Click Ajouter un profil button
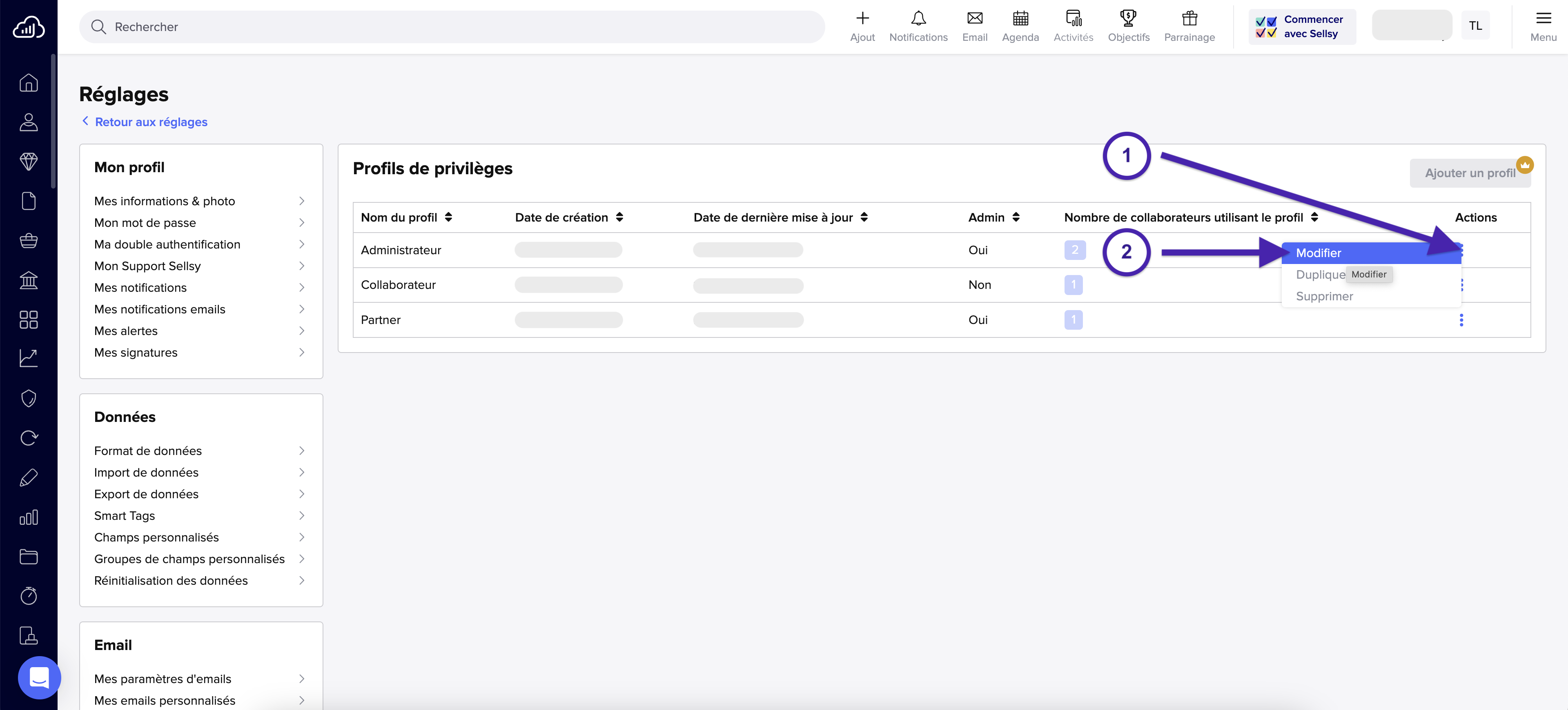Viewport: 1568px width, 710px height. (x=1470, y=173)
